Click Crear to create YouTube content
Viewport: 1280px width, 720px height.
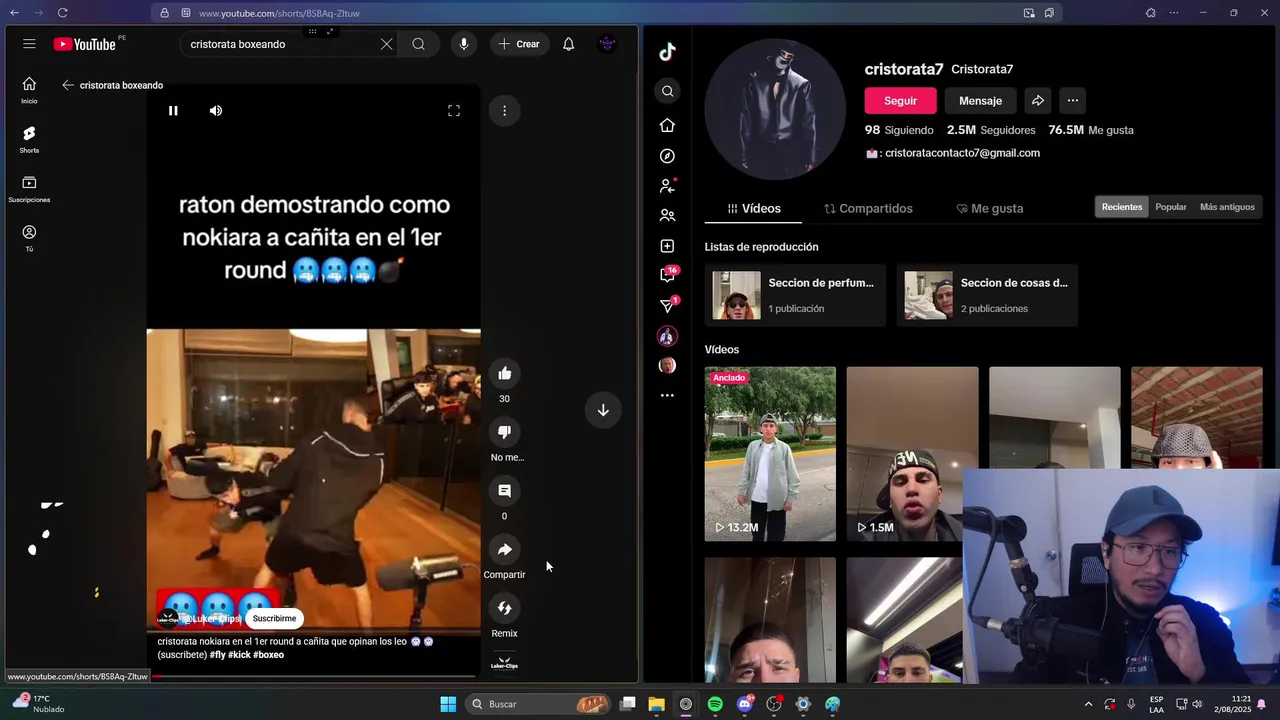pyautogui.click(x=519, y=44)
